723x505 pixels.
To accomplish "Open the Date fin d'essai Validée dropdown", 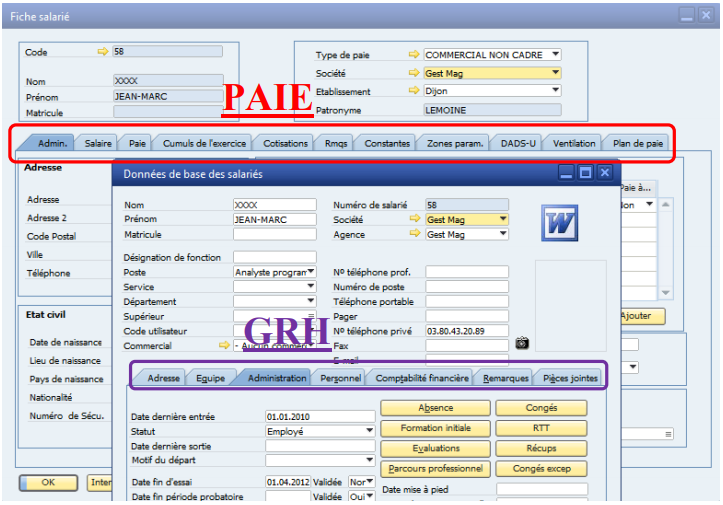I will (x=369, y=481).
